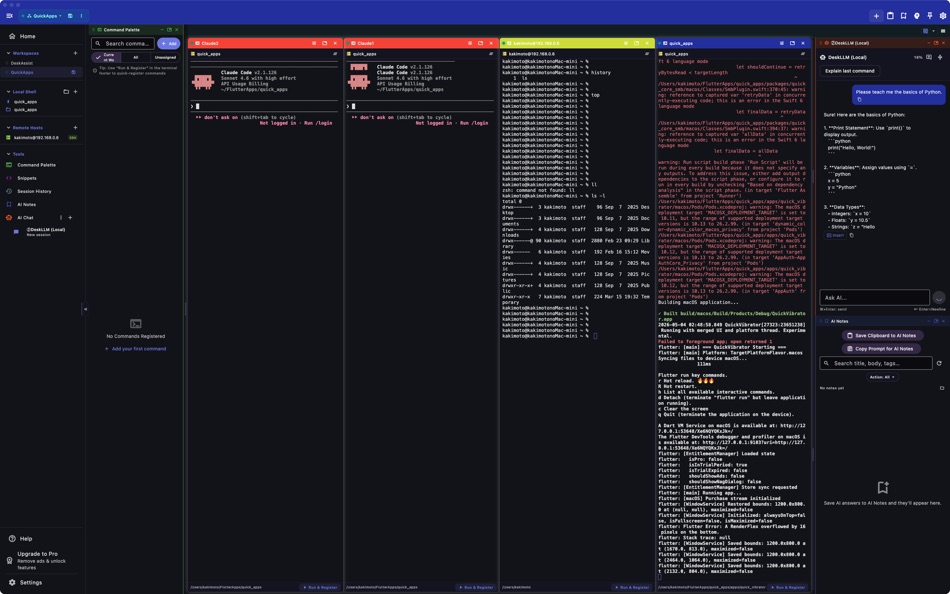The width and height of the screenshot is (950, 594).
Task: Click Save Clipboard to AI Notes
Action: [882, 335]
